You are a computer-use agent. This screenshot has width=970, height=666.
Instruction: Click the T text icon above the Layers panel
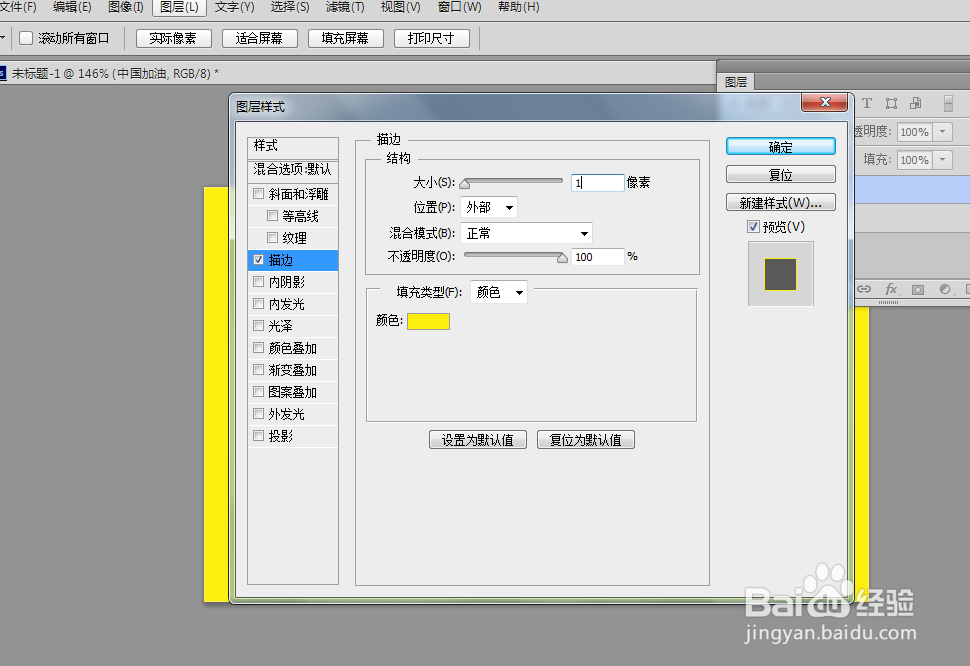(x=866, y=102)
